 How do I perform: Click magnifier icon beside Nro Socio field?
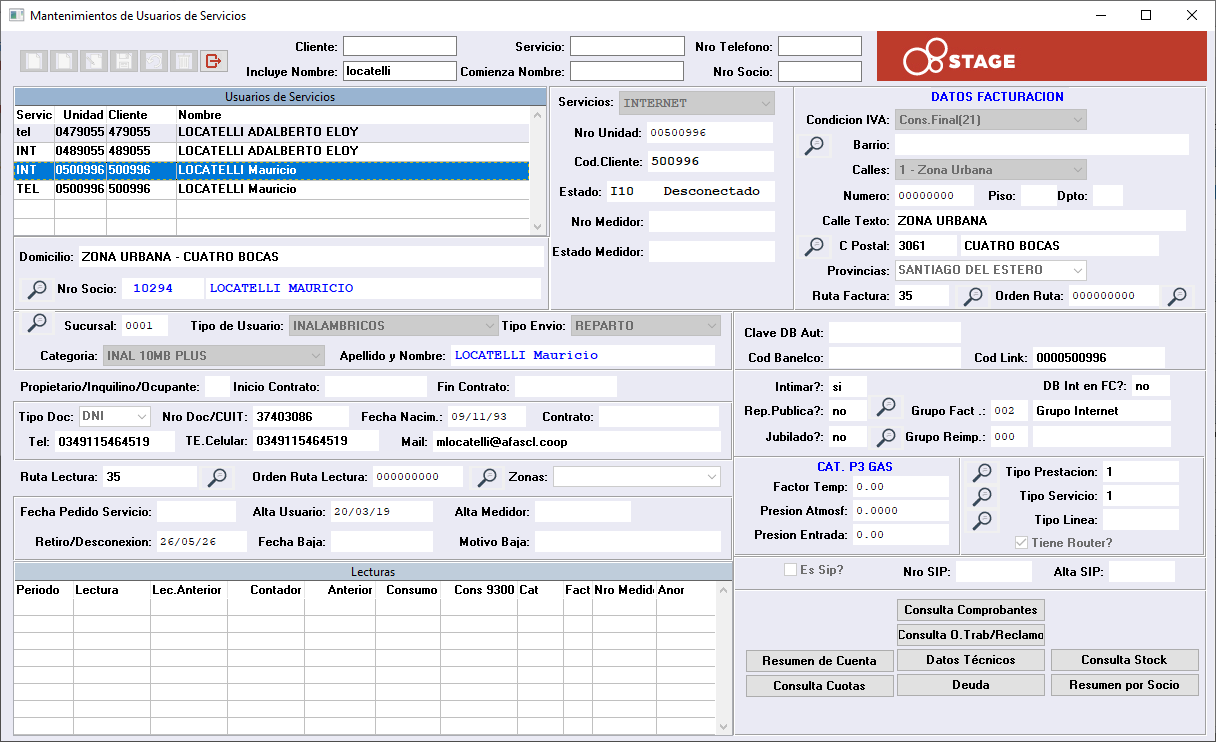pyautogui.click(x=37, y=289)
